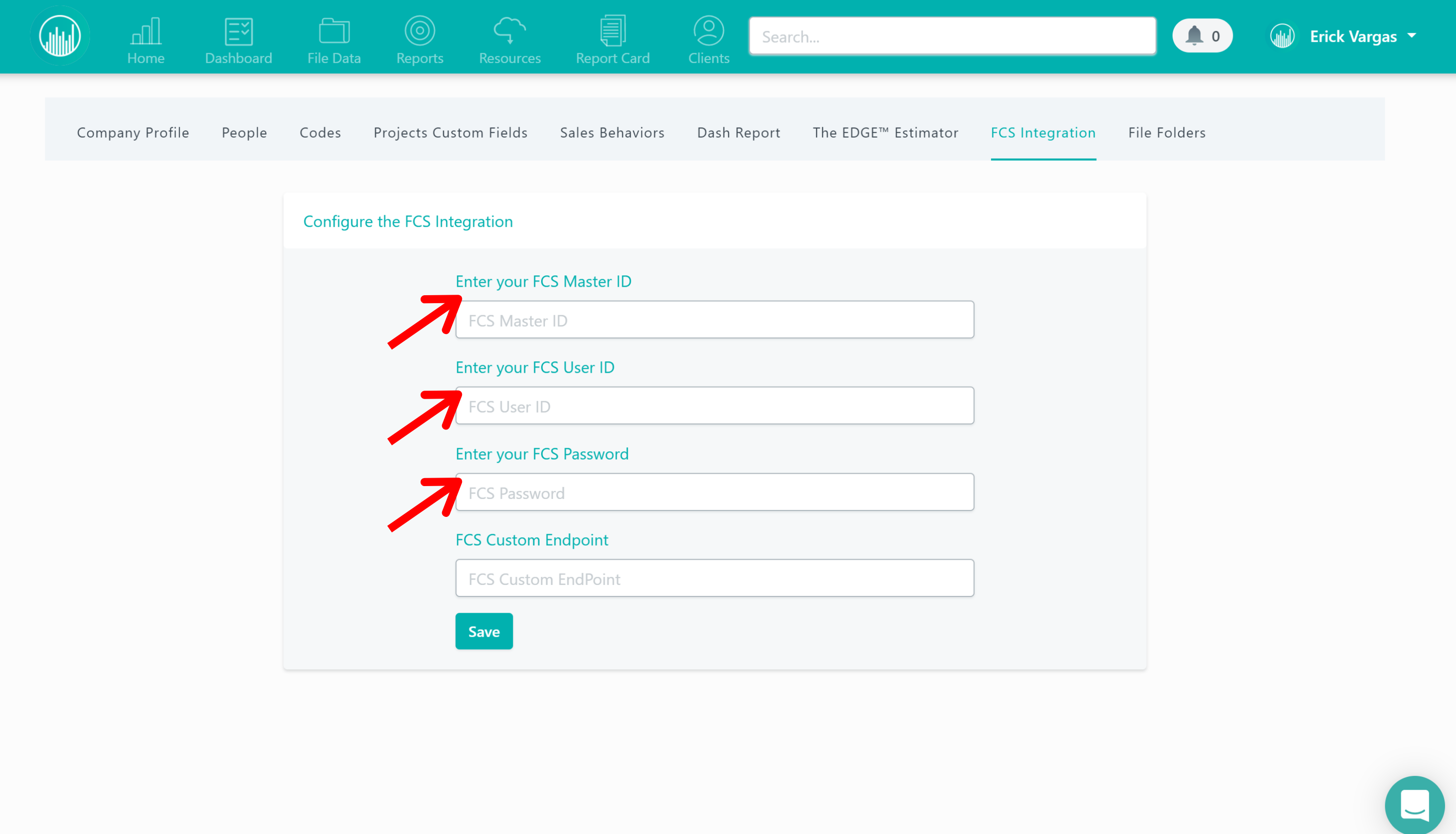
Task: Open notifications bell badge
Action: point(1202,36)
